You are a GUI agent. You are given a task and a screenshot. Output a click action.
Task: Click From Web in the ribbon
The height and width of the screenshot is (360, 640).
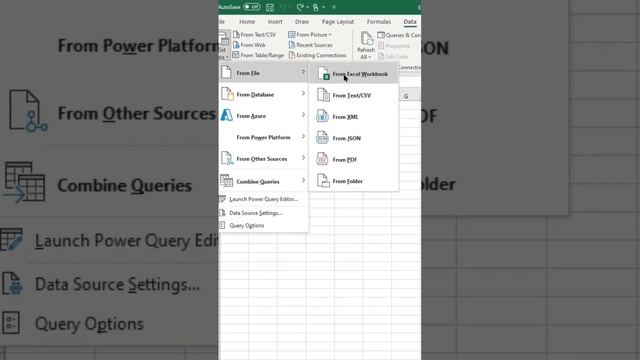(249, 45)
